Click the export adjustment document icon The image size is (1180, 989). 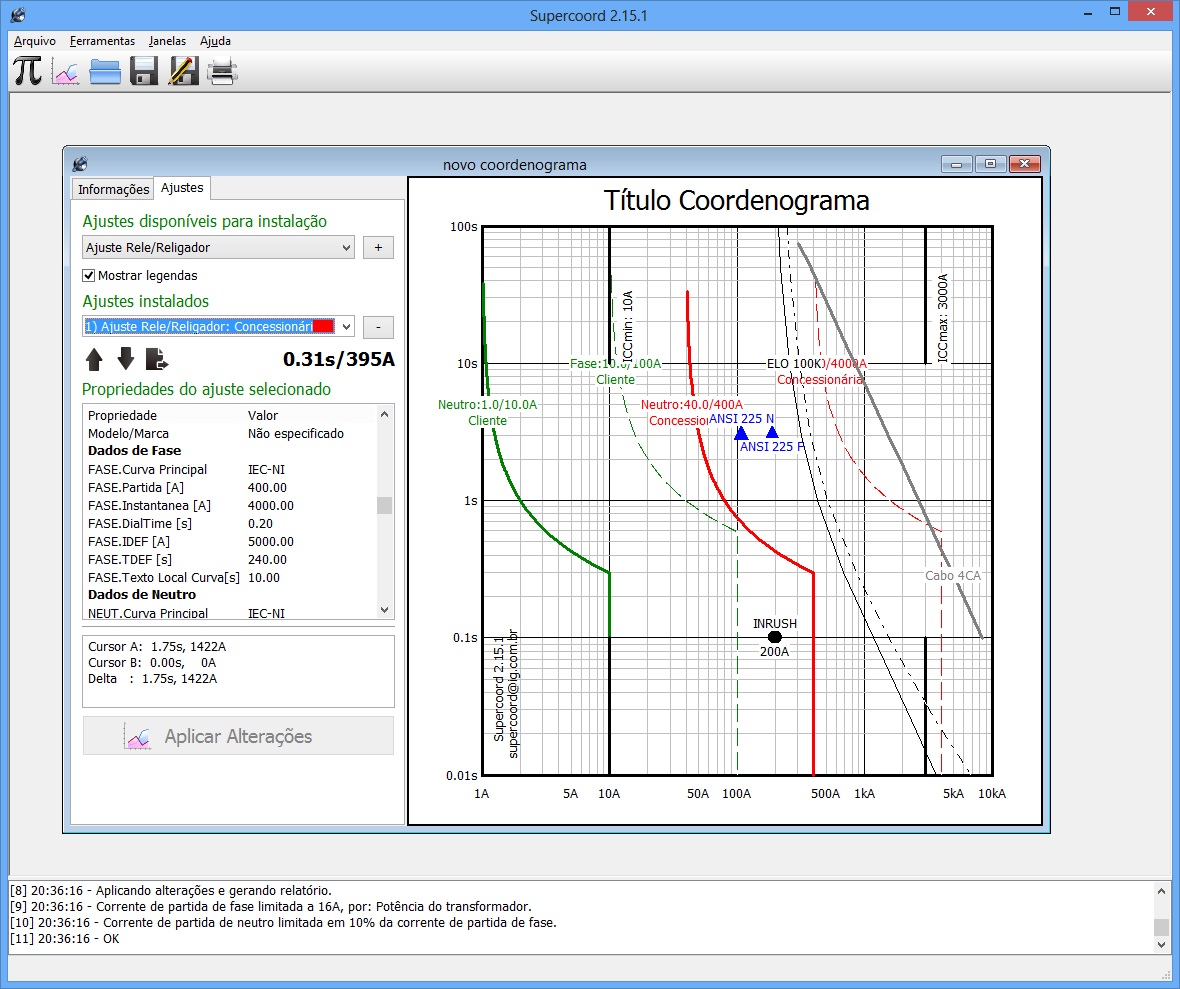tap(157, 360)
